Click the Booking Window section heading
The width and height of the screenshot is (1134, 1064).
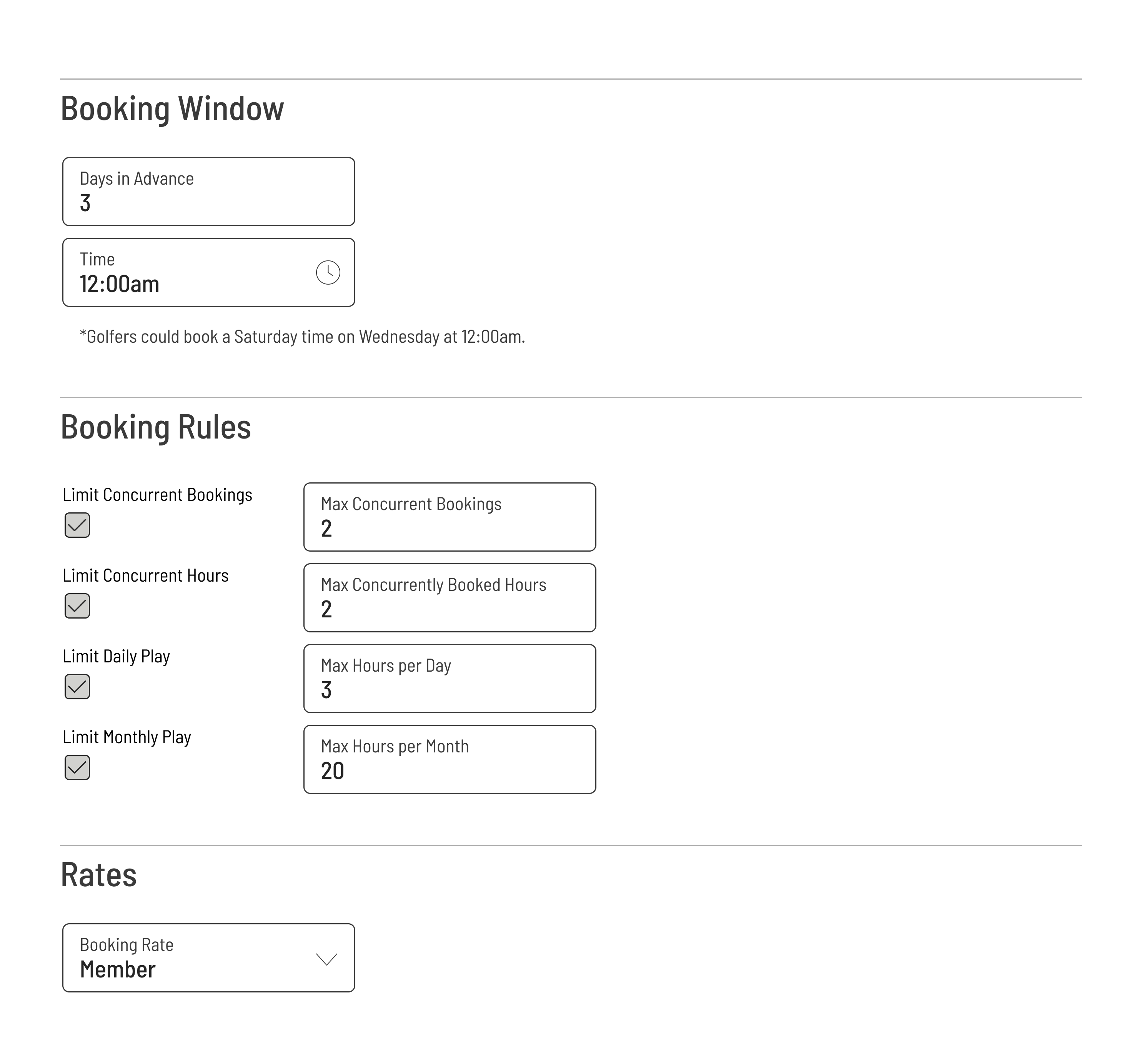click(x=172, y=108)
